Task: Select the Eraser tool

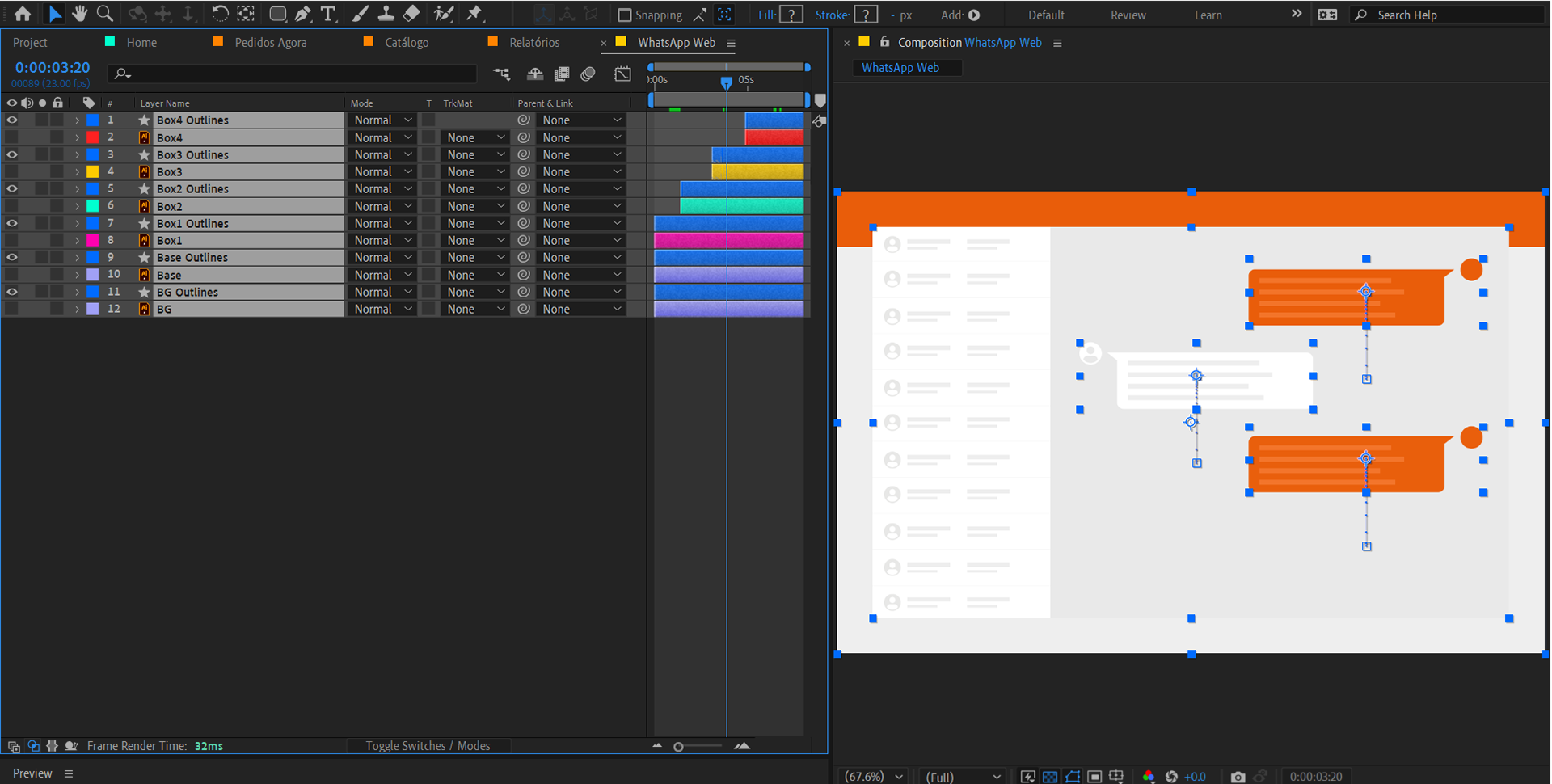Action: pyautogui.click(x=411, y=14)
